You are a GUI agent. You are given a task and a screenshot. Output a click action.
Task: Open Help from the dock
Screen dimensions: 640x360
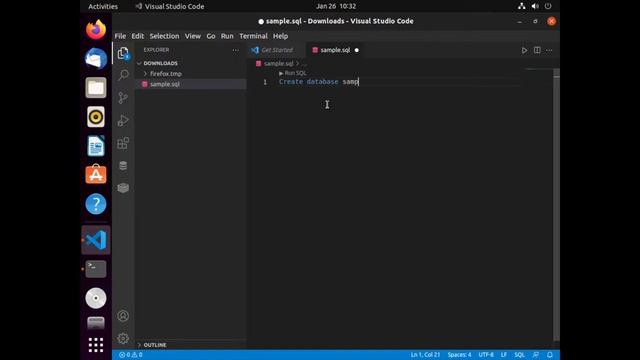[96, 204]
